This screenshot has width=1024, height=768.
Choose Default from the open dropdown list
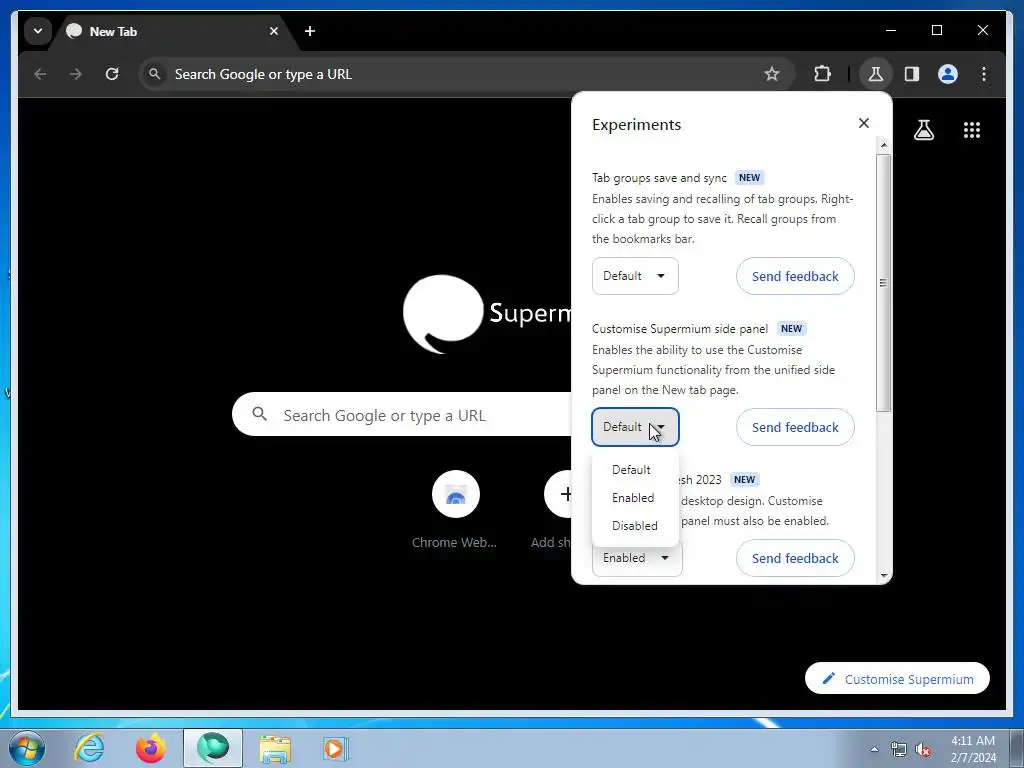(635, 470)
